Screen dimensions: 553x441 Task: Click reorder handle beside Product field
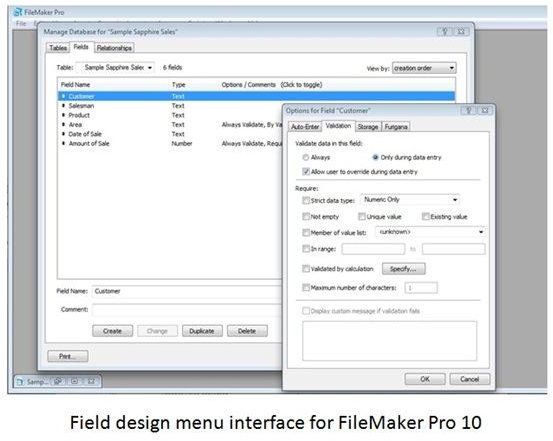pos(63,115)
